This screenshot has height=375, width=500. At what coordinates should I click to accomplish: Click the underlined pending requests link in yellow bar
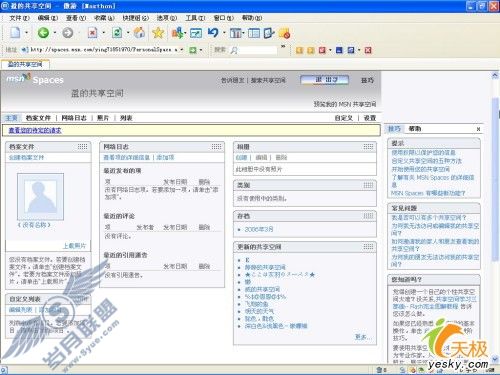(x=35, y=130)
